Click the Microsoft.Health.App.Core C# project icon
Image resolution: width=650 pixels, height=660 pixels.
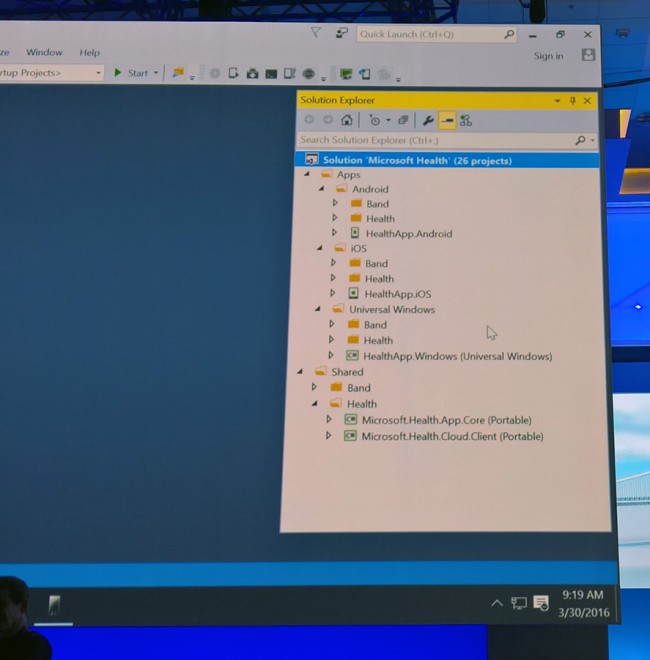pyautogui.click(x=350, y=419)
